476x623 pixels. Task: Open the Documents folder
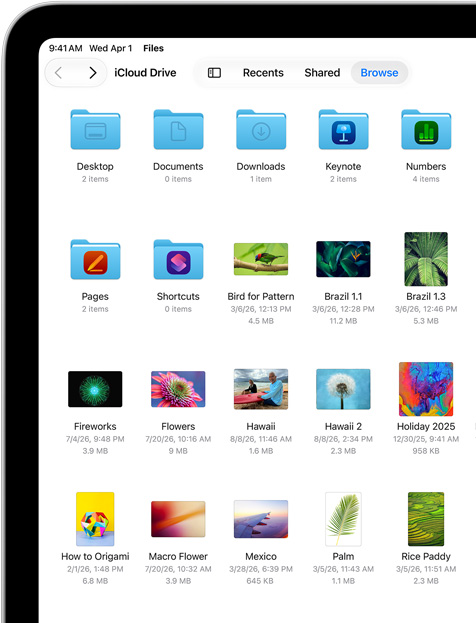click(178, 130)
